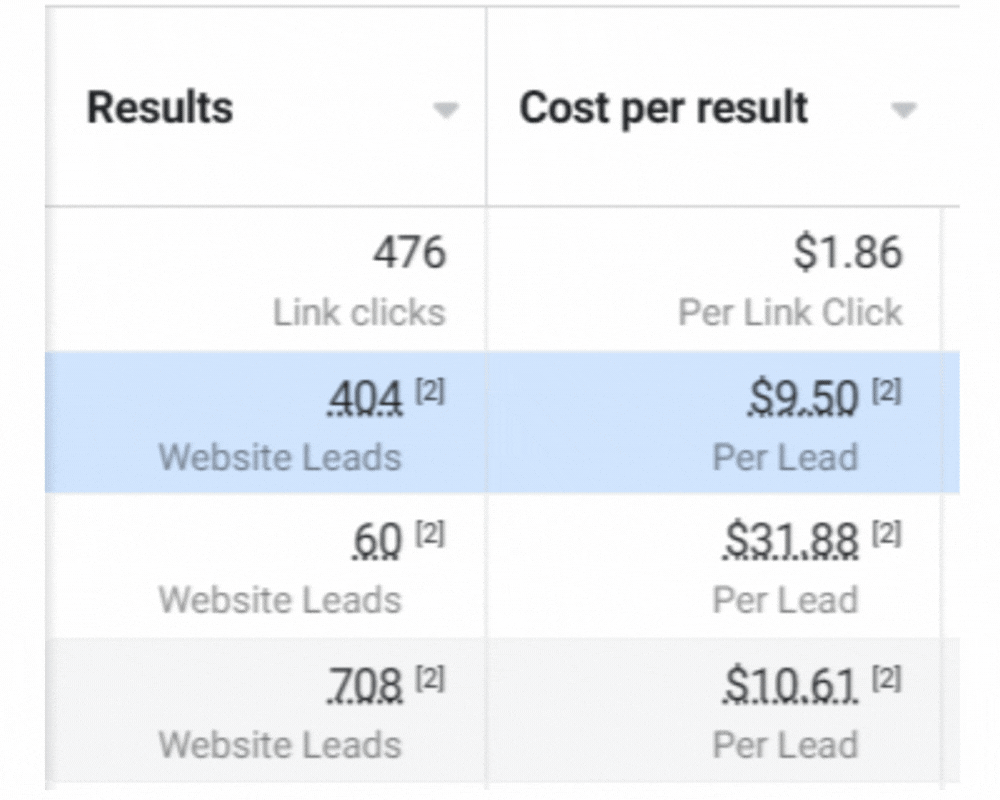Click the footnote marker beside $31.88
The width and height of the screenshot is (1000, 800).
[886, 535]
